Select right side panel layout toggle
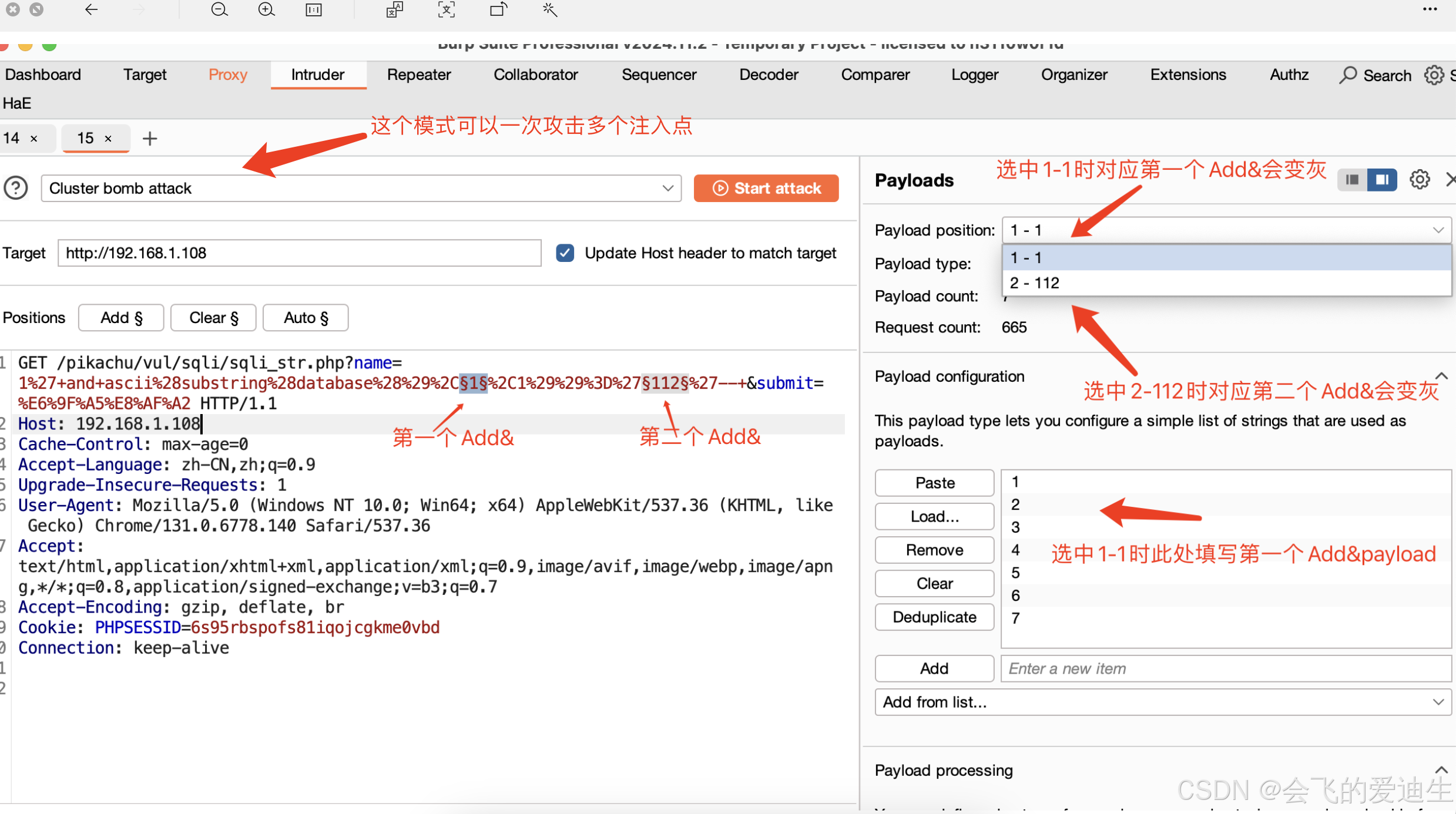 1381,180
